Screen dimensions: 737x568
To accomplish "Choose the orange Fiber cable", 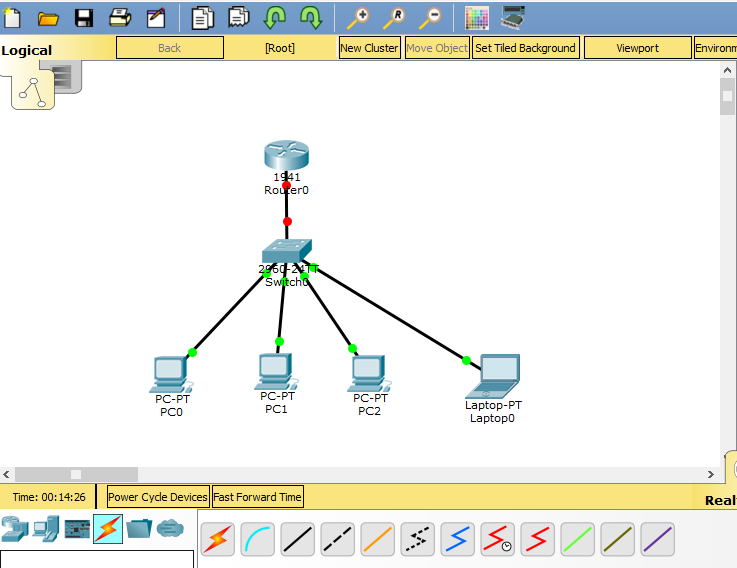I will point(378,540).
